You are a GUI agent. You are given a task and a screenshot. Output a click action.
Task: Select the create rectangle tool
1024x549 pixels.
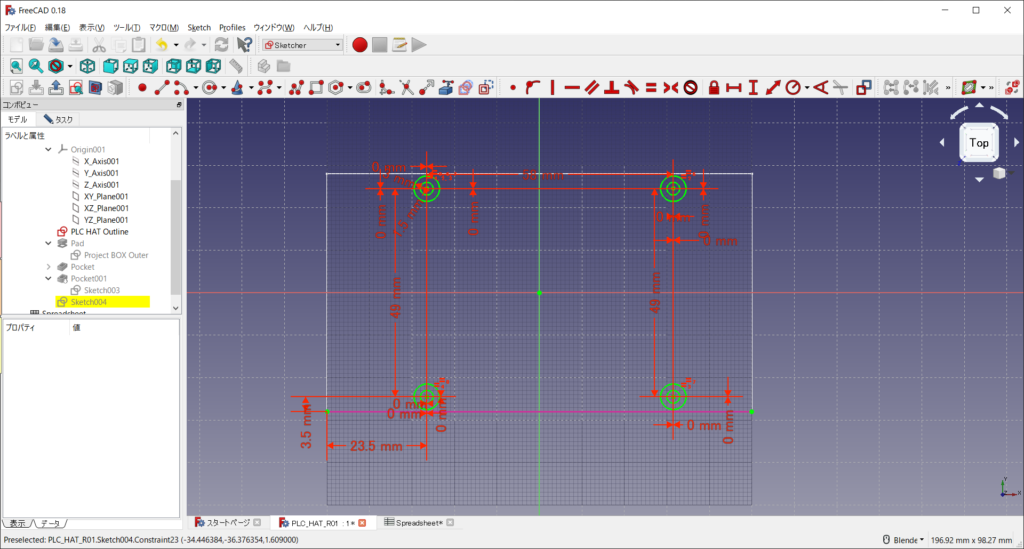(316, 88)
